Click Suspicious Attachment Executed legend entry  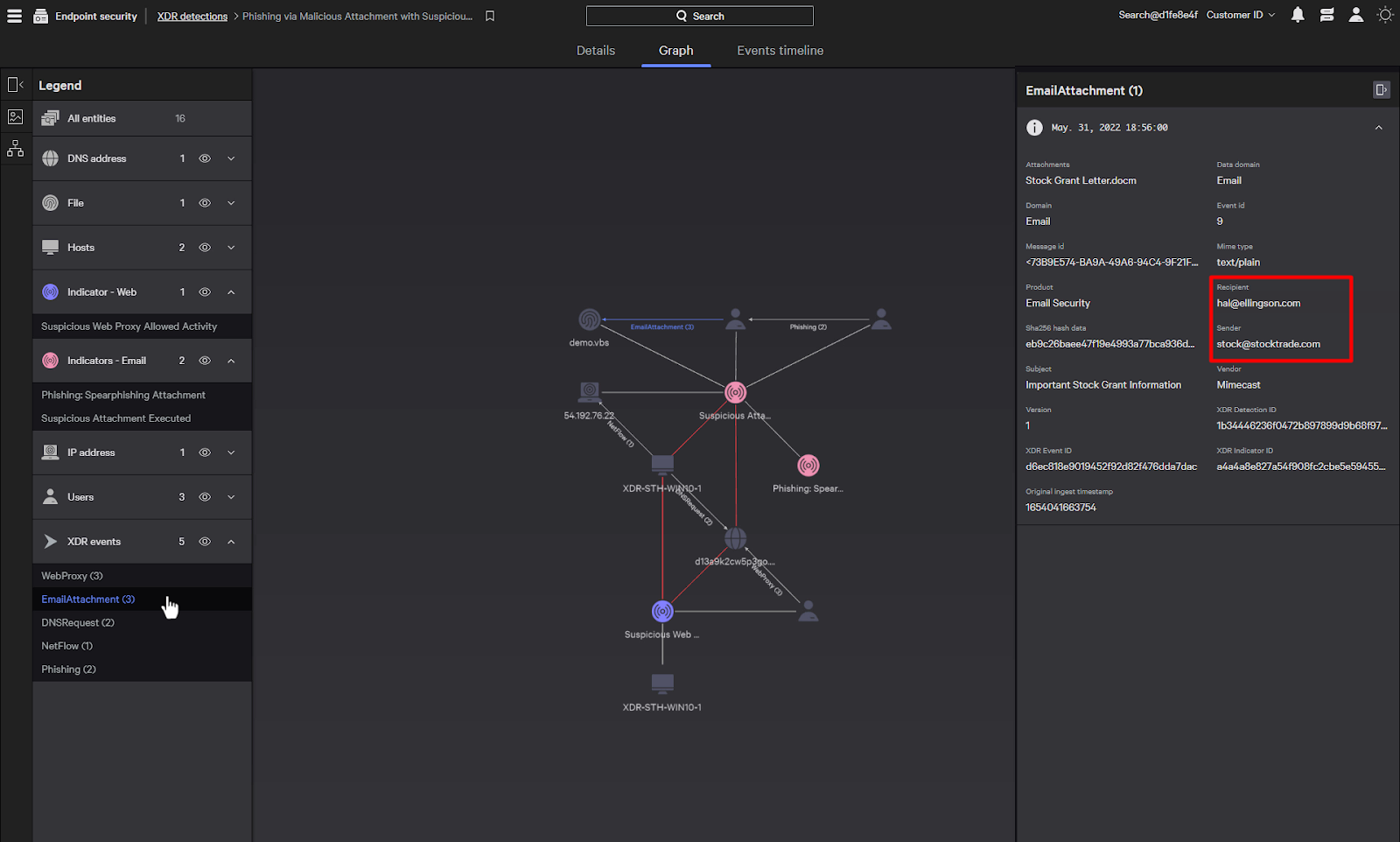[115, 418]
